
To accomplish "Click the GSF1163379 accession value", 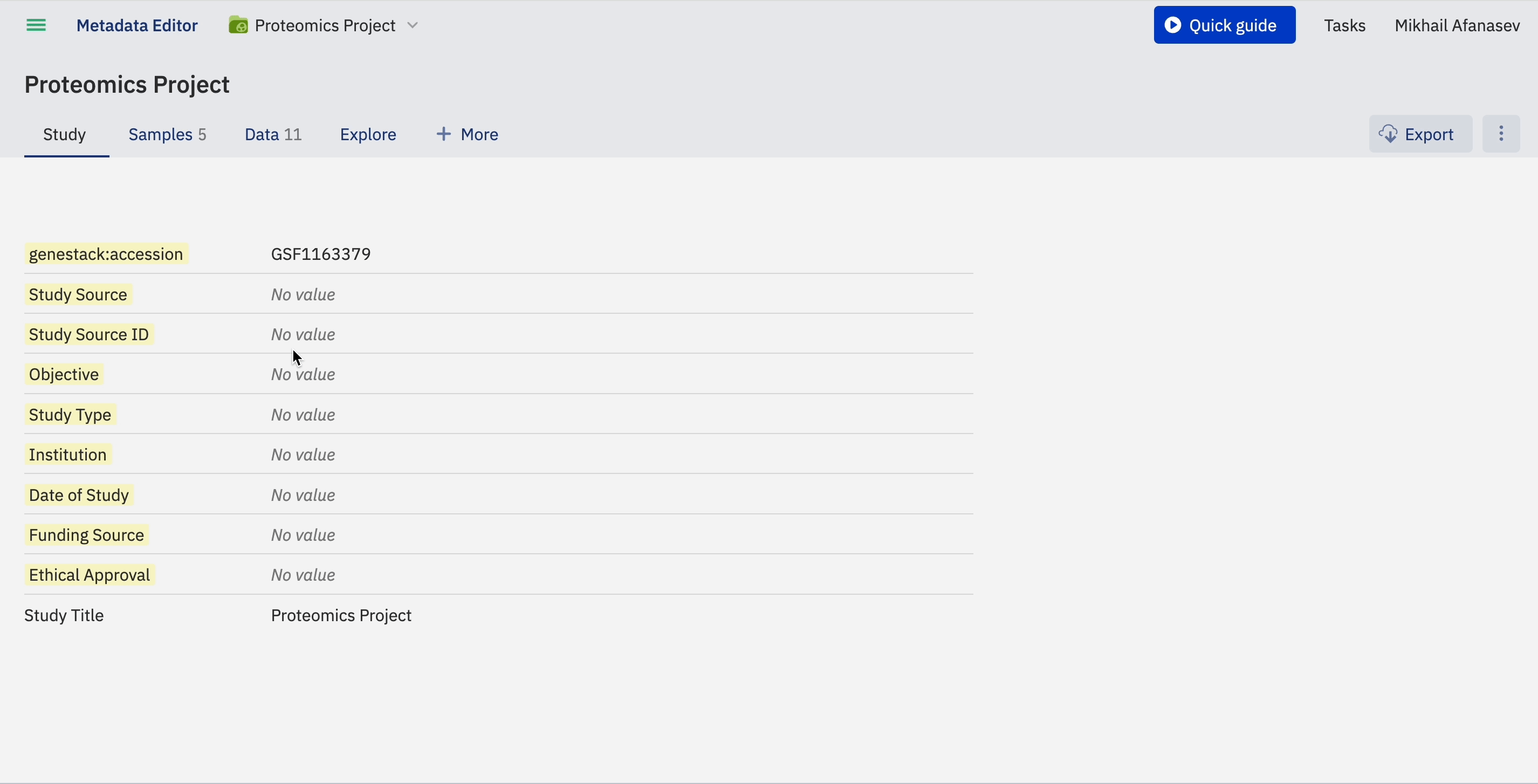I will click(x=321, y=254).
